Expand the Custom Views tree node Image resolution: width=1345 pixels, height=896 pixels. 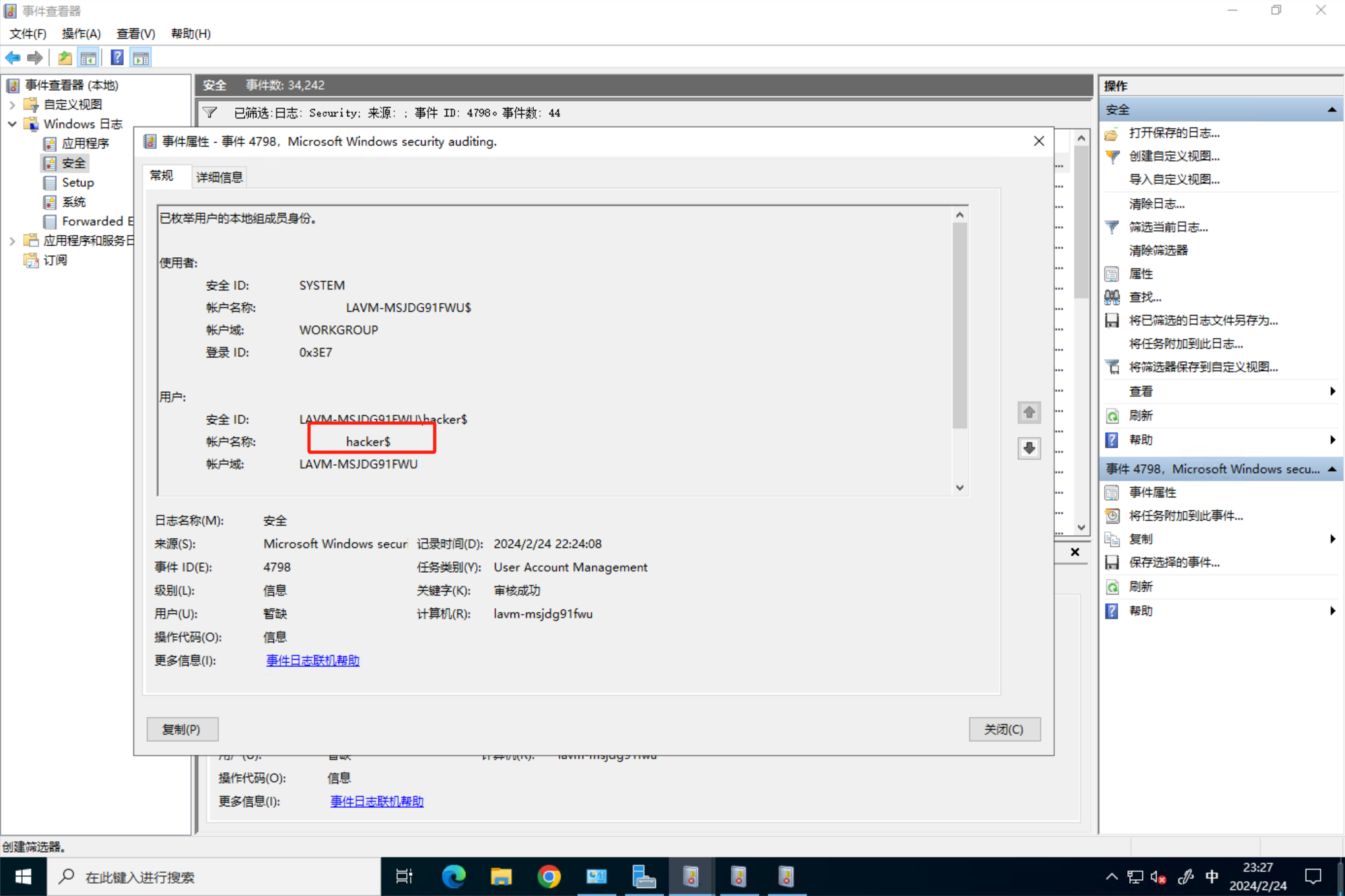pos(12,104)
